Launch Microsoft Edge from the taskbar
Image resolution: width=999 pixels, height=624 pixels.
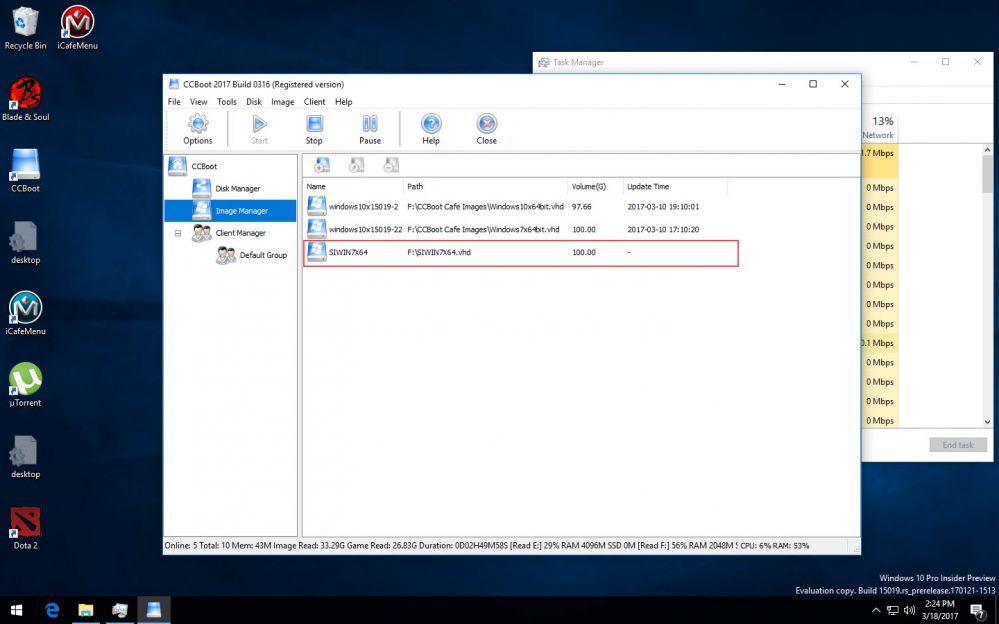click(x=52, y=610)
